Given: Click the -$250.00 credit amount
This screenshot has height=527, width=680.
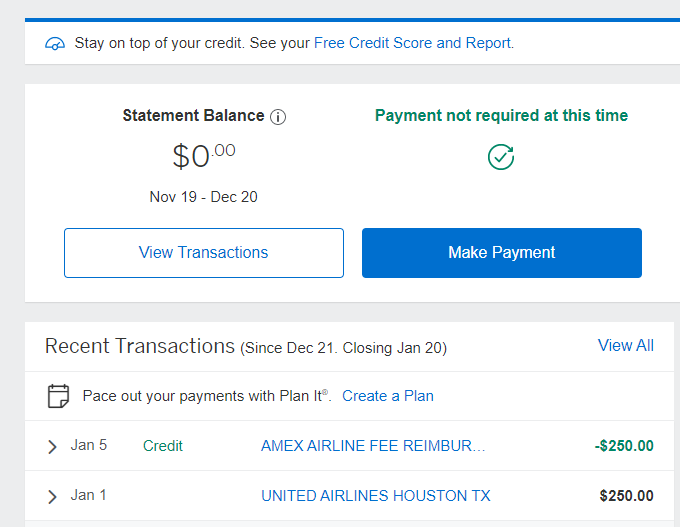Looking at the screenshot, I should click(x=624, y=446).
